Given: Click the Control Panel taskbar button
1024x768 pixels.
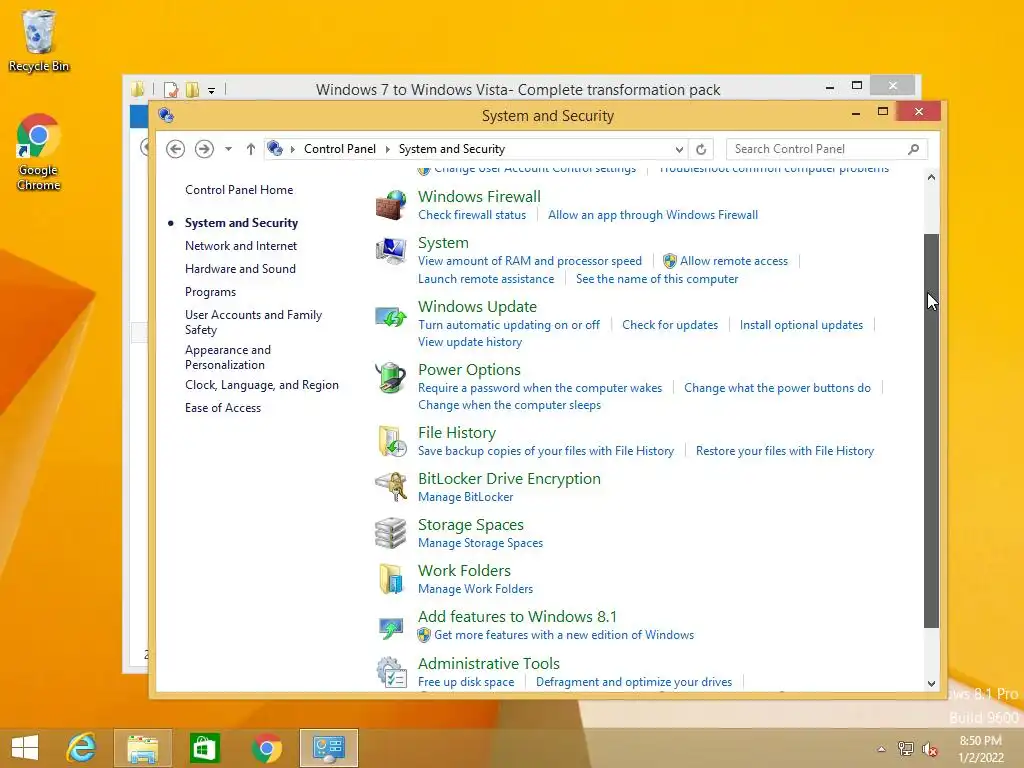Looking at the screenshot, I should coord(328,748).
